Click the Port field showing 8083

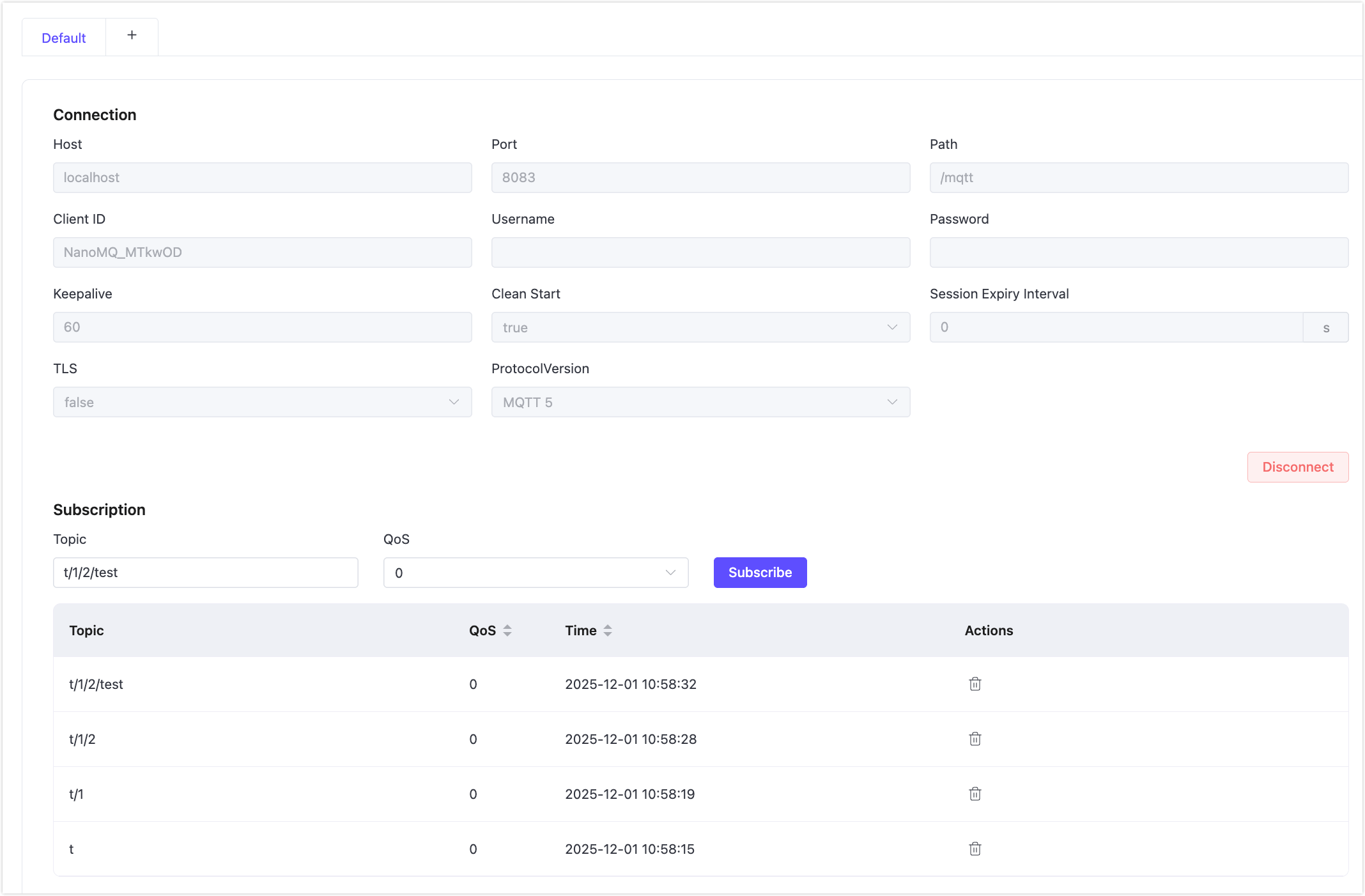coord(700,178)
